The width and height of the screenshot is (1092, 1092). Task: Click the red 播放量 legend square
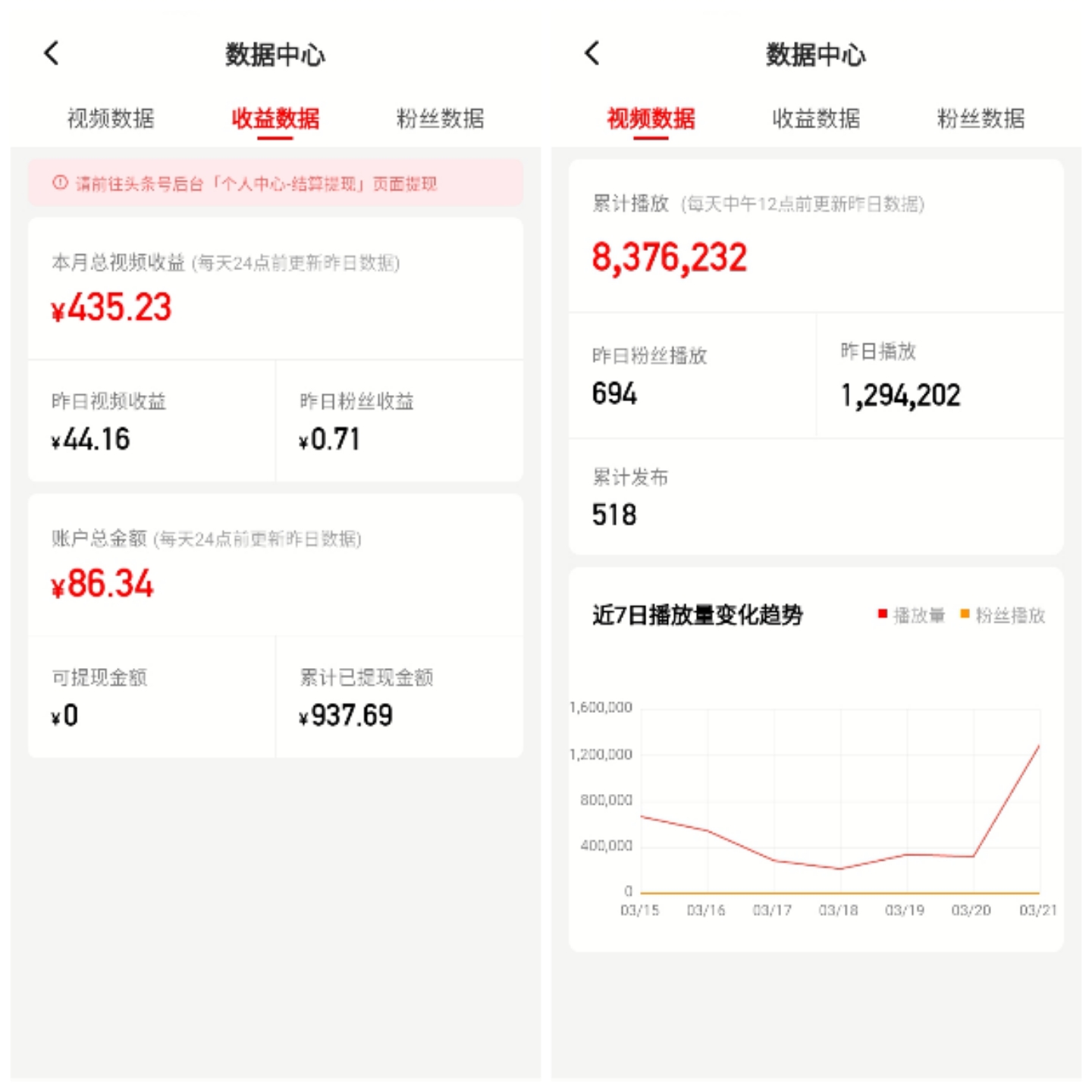pos(882,616)
